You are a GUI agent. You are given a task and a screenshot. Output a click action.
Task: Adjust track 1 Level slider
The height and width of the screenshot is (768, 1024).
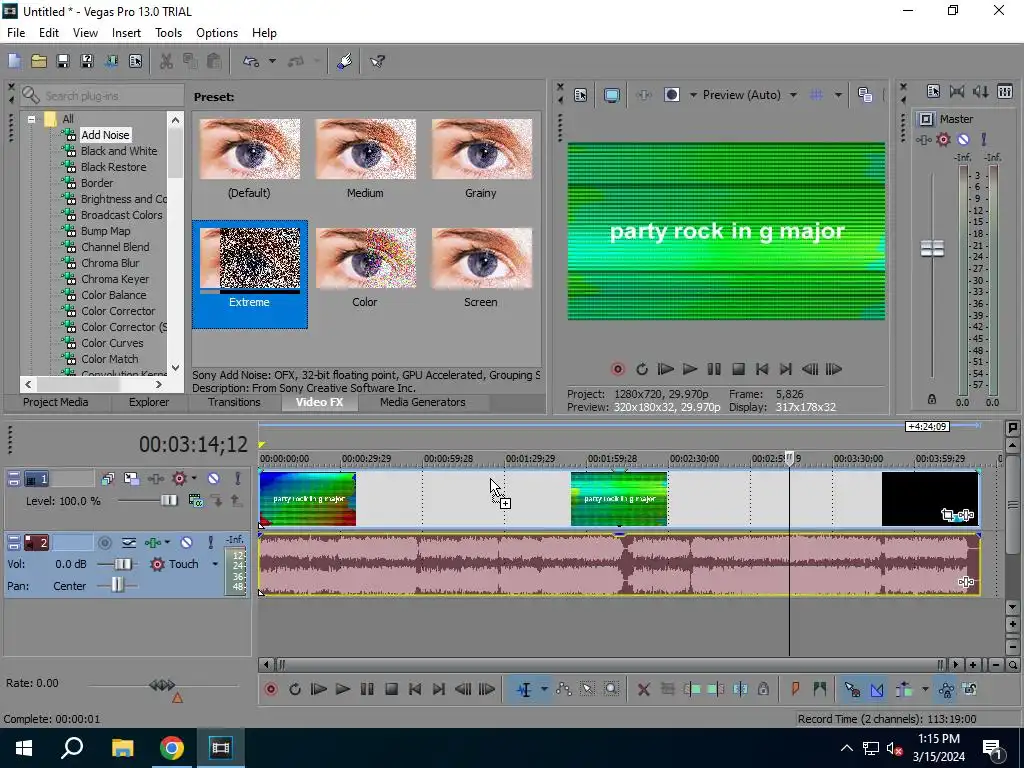point(168,501)
